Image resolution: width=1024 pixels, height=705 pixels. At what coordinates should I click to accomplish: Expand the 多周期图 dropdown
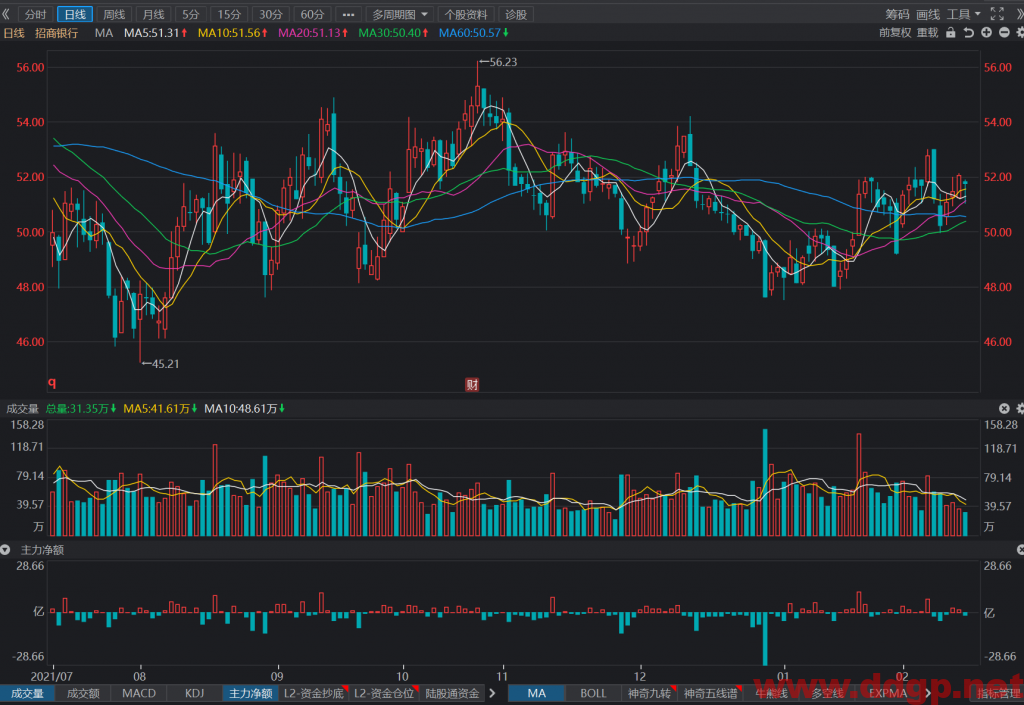[400, 14]
